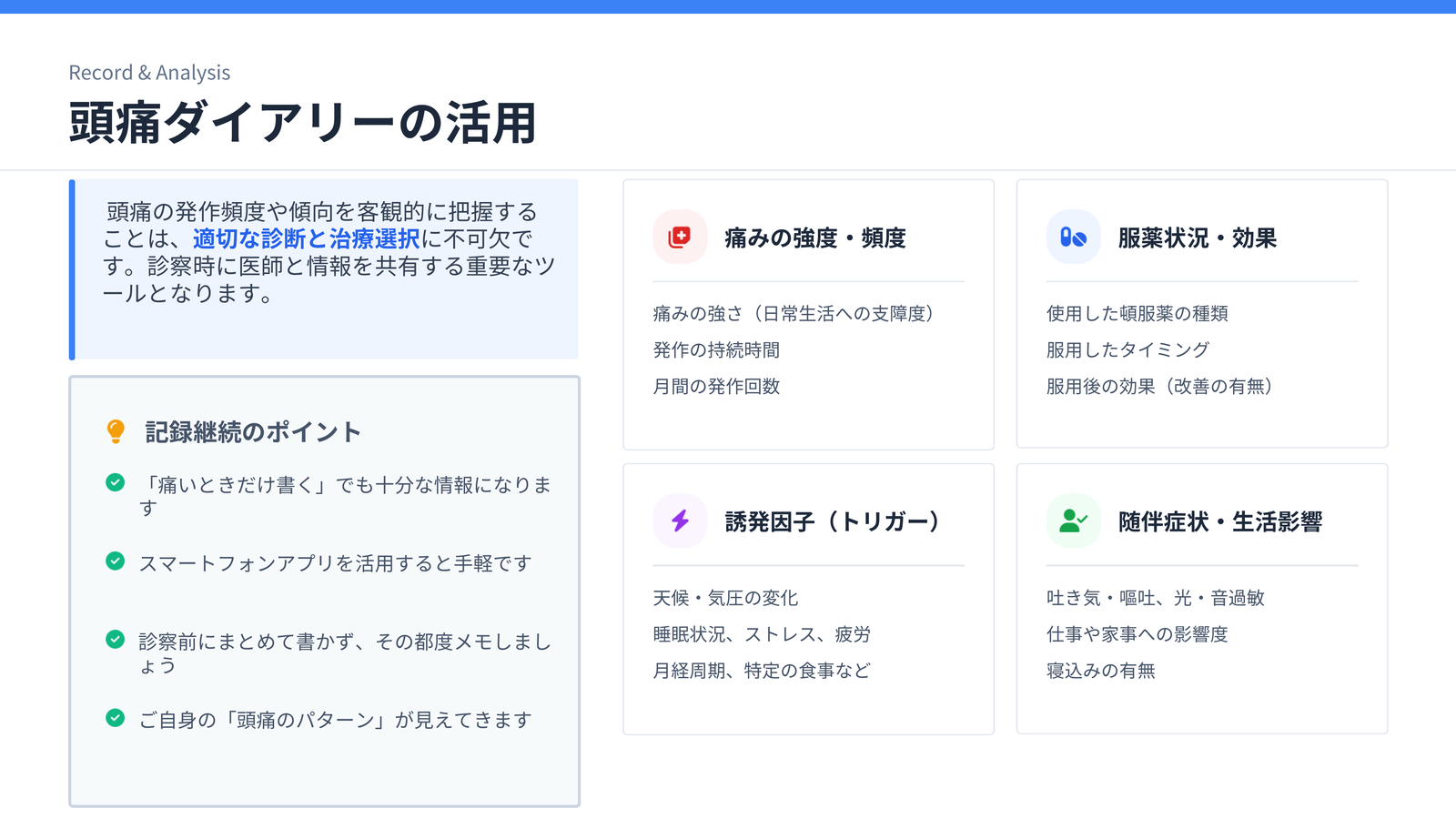The image size is (1456, 819).
Task: Click the line 月間の発作回数
Action: pos(716,386)
